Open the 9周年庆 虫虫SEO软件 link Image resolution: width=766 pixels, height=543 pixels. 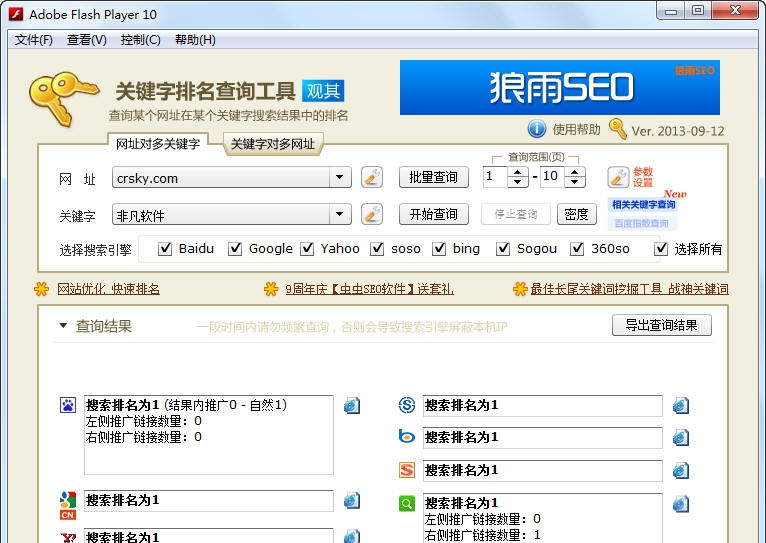click(x=369, y=289)
